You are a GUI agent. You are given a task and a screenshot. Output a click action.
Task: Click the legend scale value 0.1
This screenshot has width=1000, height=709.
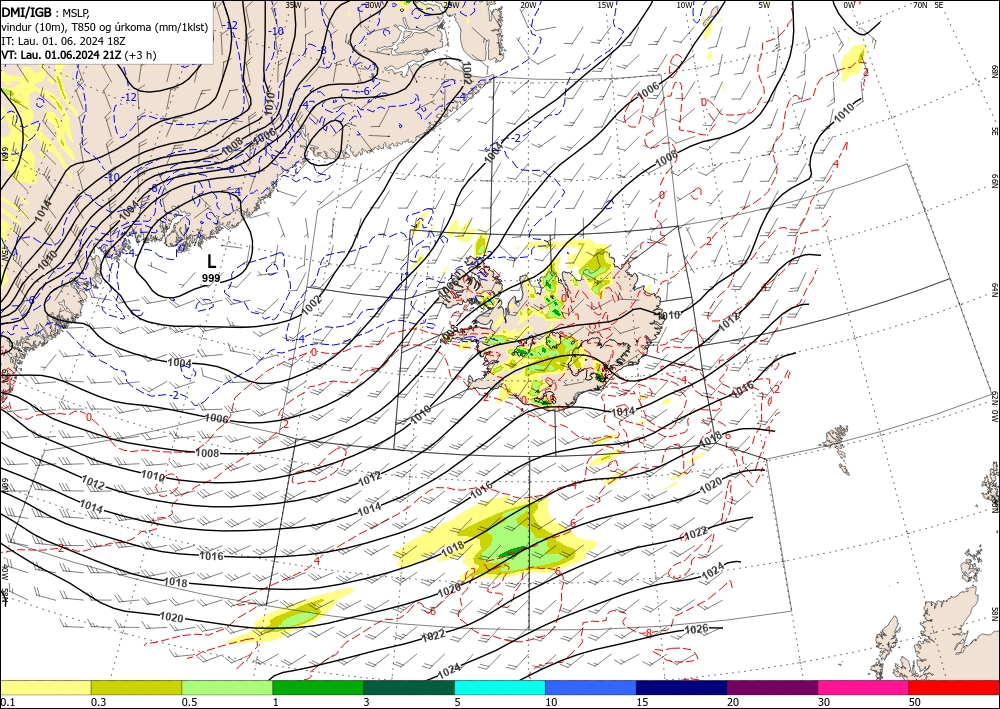click(6, 702)
